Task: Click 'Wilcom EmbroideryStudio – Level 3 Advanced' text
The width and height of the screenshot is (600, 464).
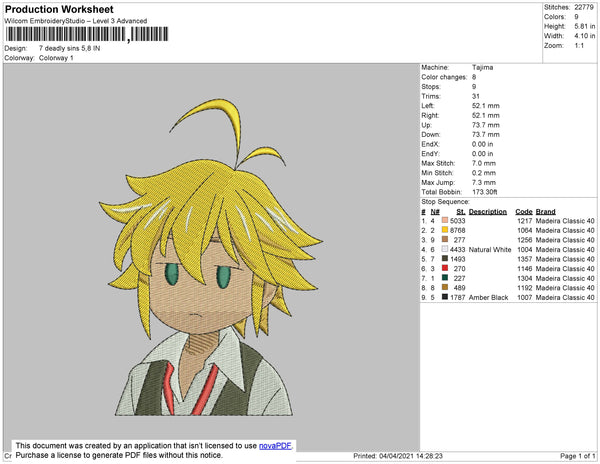Action: [76, 21]
